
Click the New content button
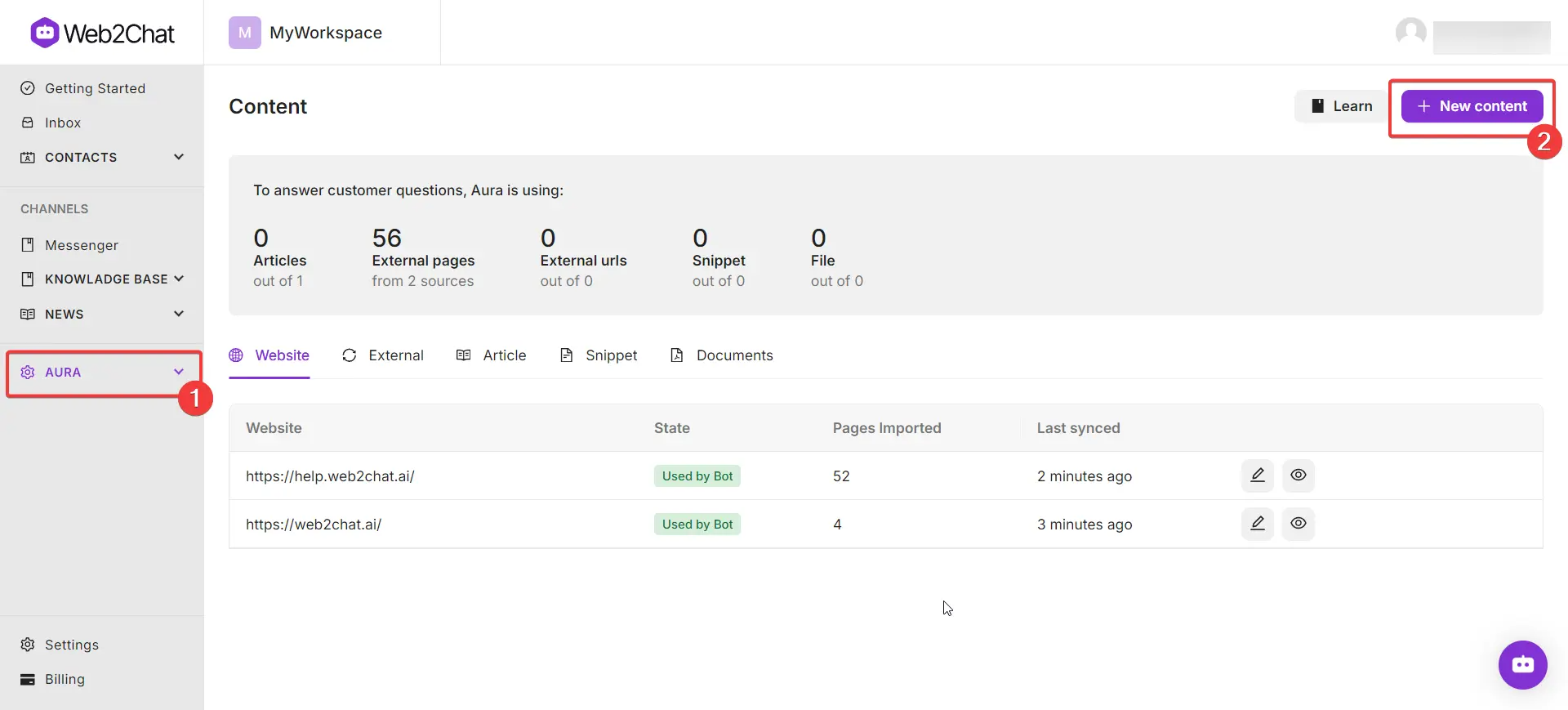pyautogui.click(x=1472, y=106)
